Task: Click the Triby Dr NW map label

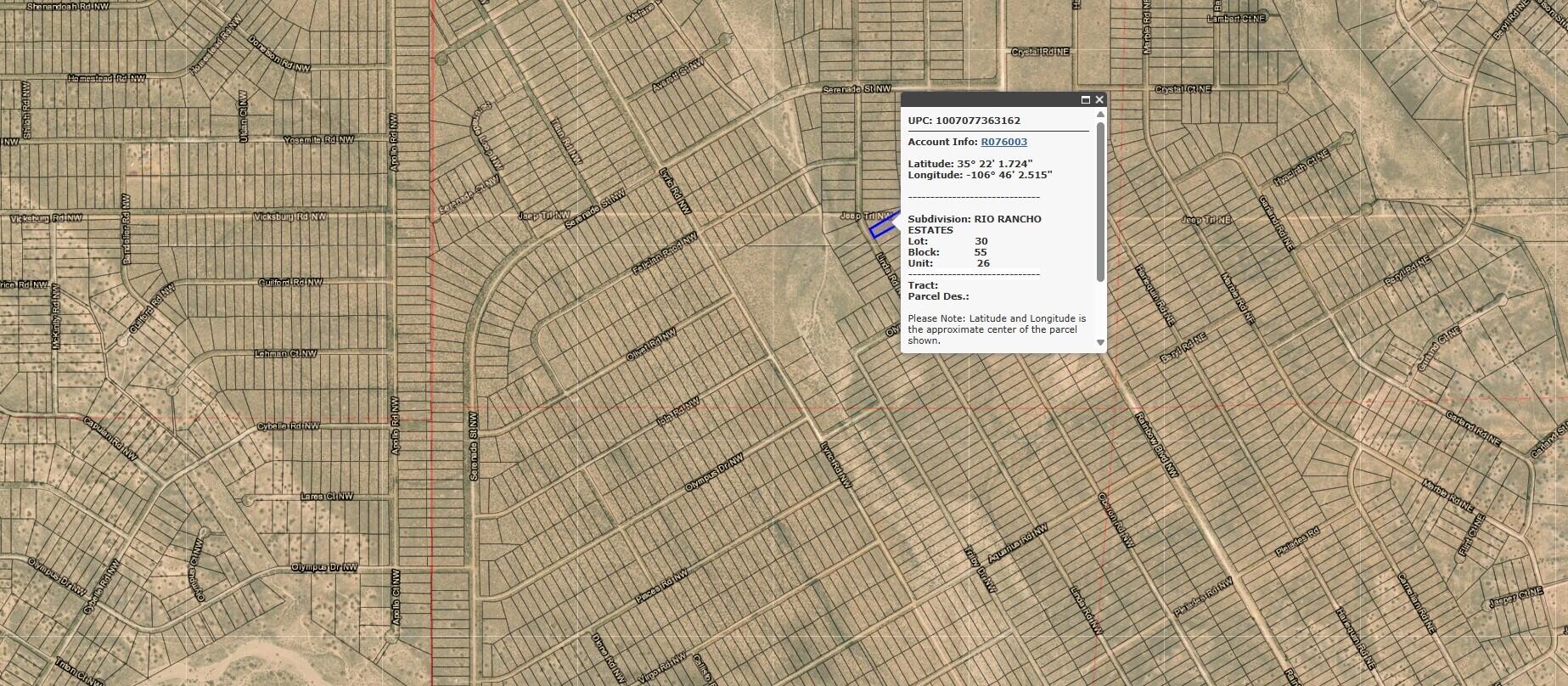Action: click(979, 568)
